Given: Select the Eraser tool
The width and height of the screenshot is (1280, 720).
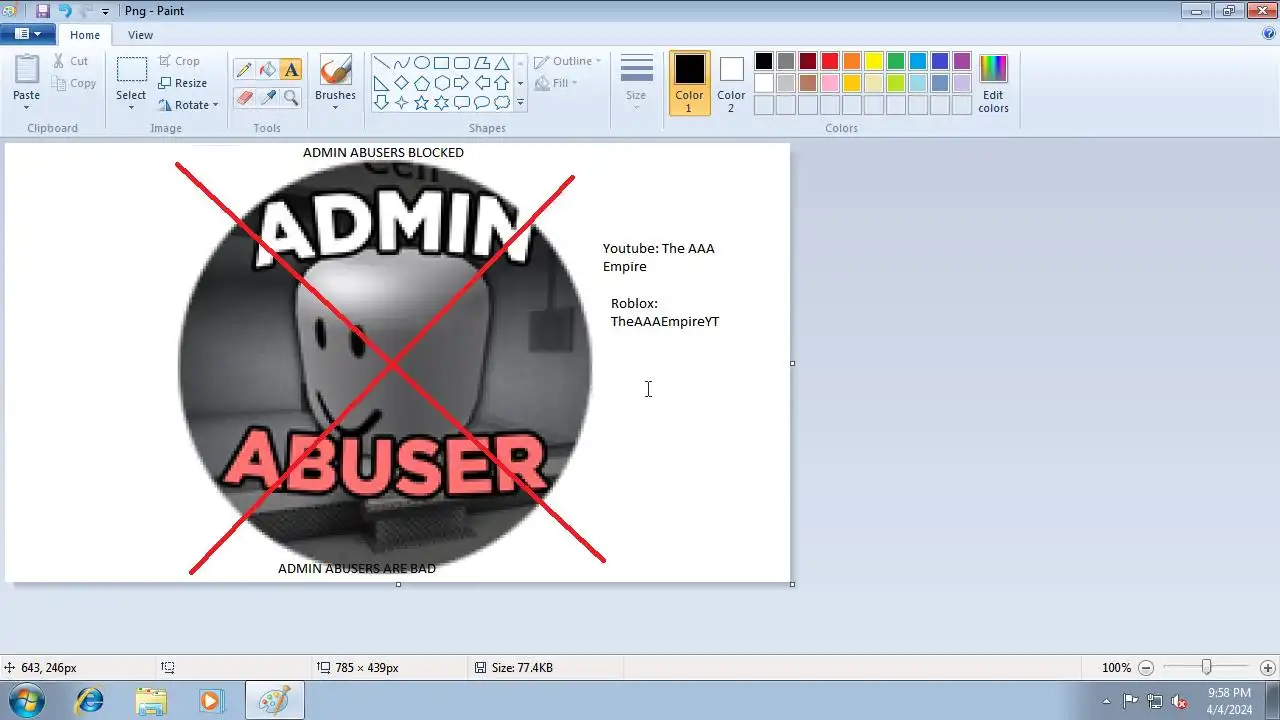Looking at the screenshot, I should (x=243, y=97).
